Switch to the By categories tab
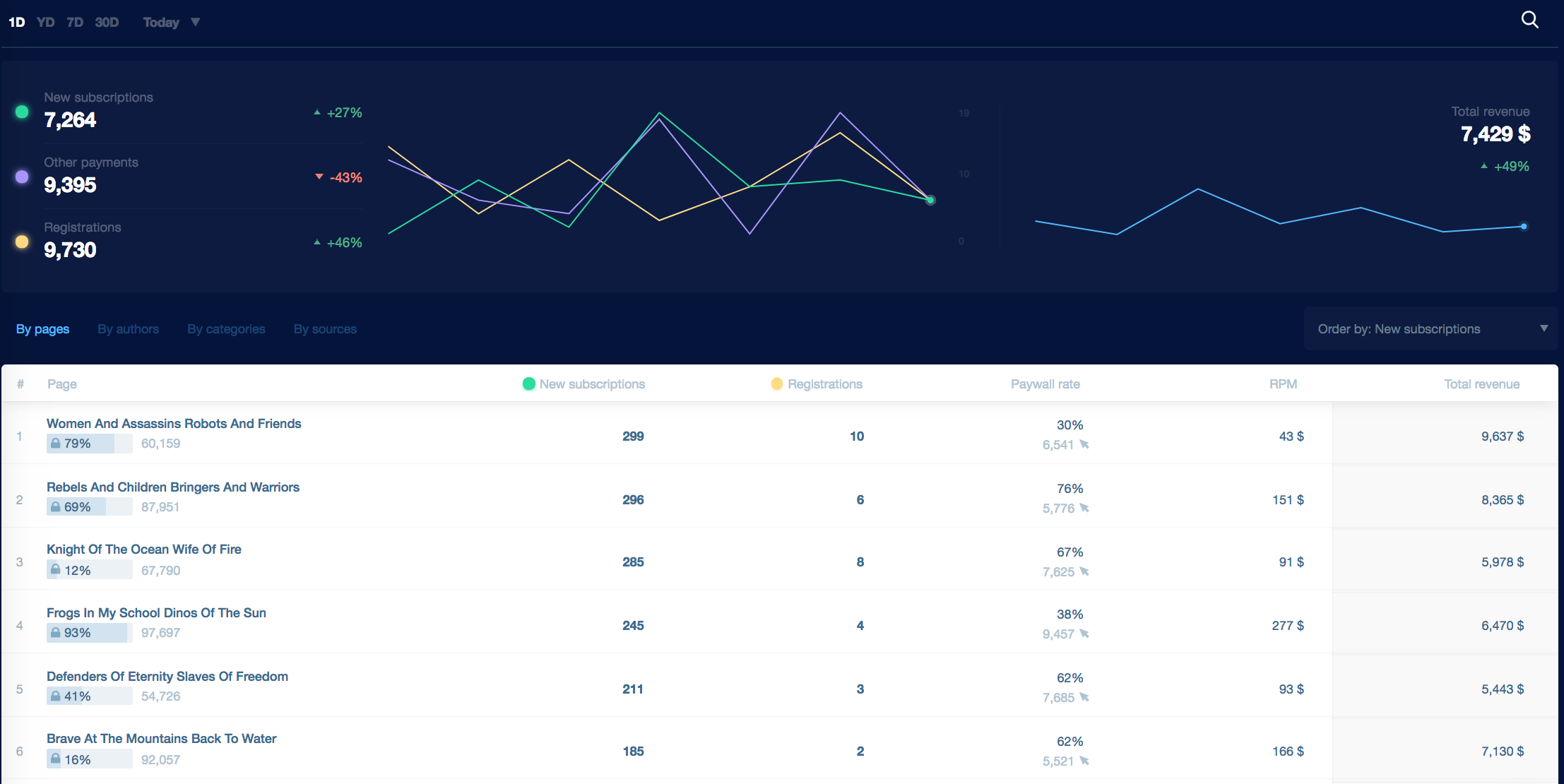Viewport: 1564px width, 784px height. tap(226, 329)
